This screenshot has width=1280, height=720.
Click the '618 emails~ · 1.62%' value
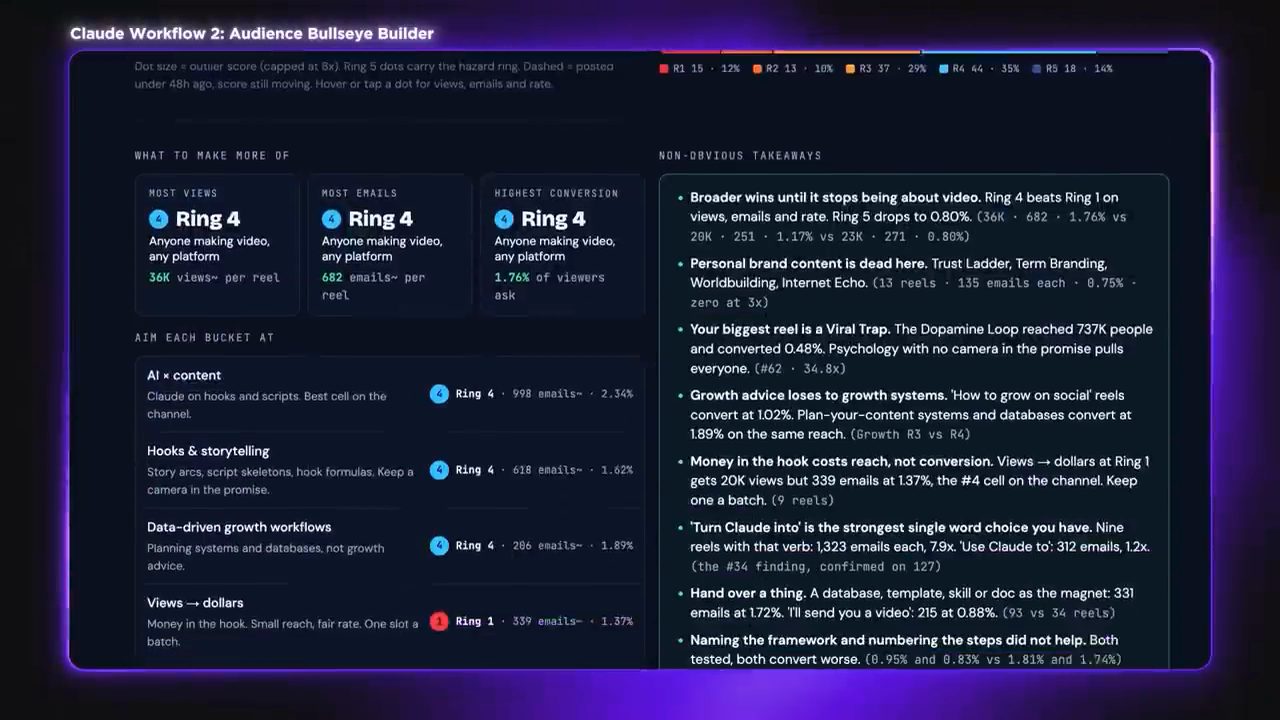pos(572,470)
